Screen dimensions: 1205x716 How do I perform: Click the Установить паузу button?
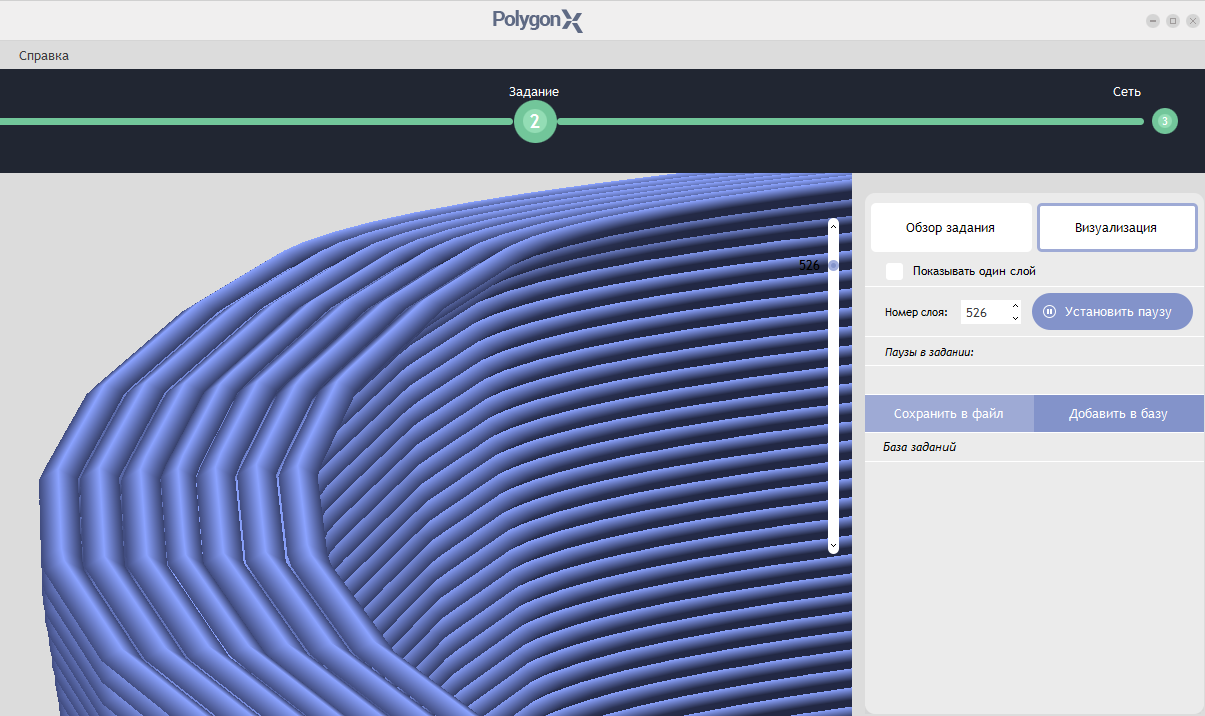point(1112,312)
